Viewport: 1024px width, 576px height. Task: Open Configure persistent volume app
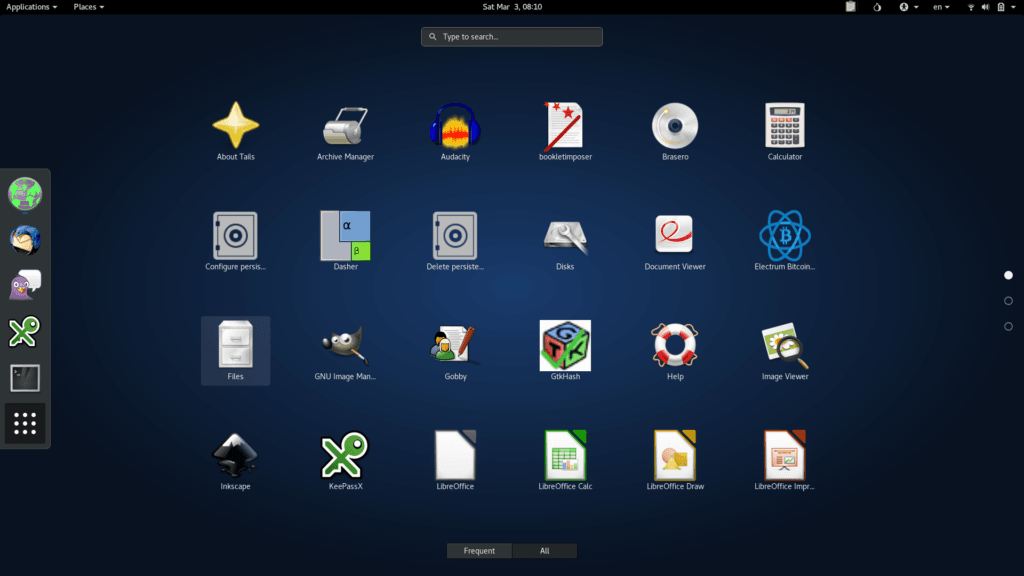click(x=235, y=236)
